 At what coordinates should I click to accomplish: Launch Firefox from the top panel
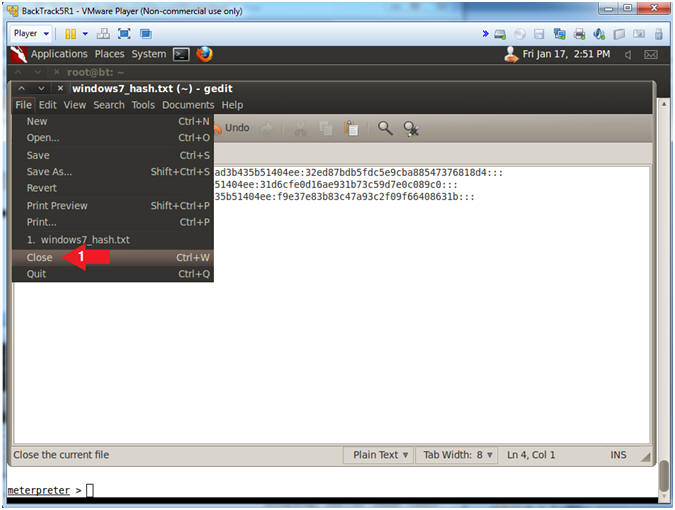[204, 54]
